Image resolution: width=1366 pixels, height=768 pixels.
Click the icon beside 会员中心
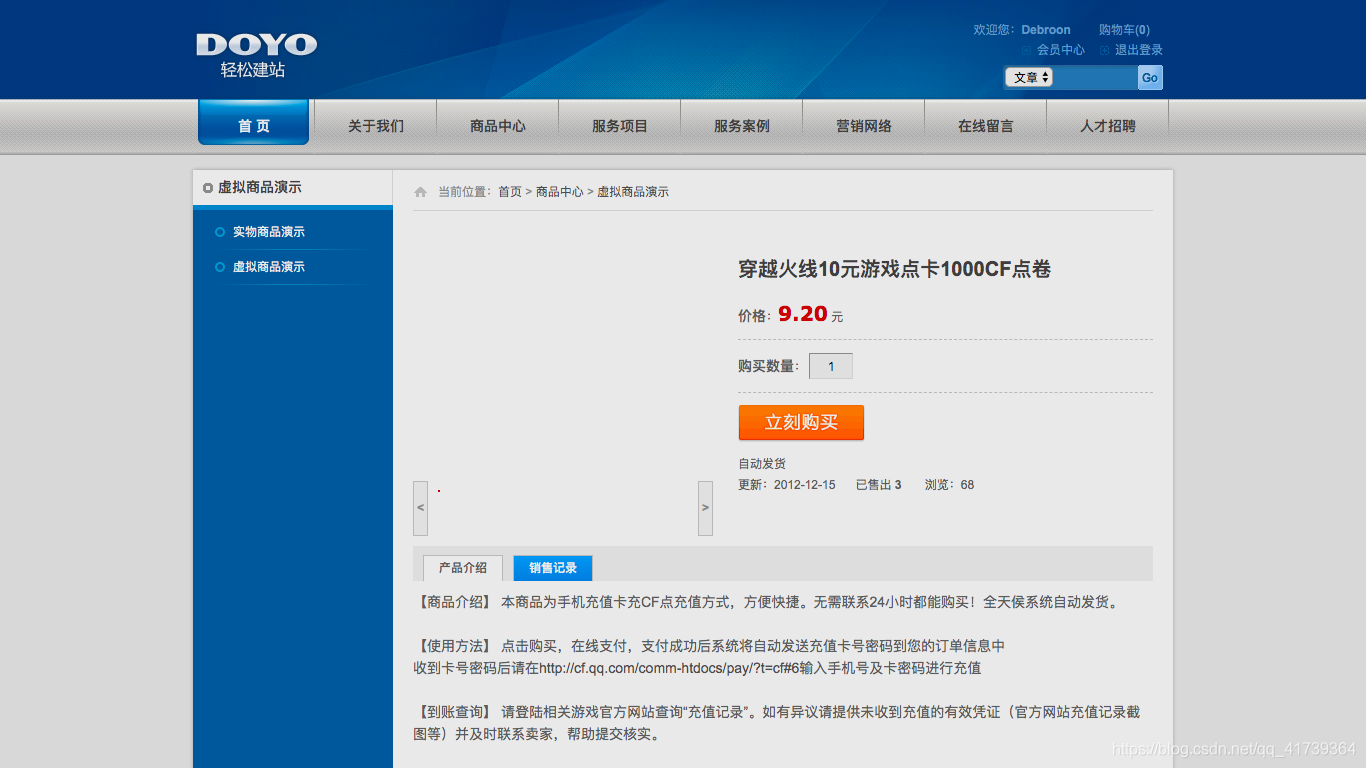tap(1026, 50)
